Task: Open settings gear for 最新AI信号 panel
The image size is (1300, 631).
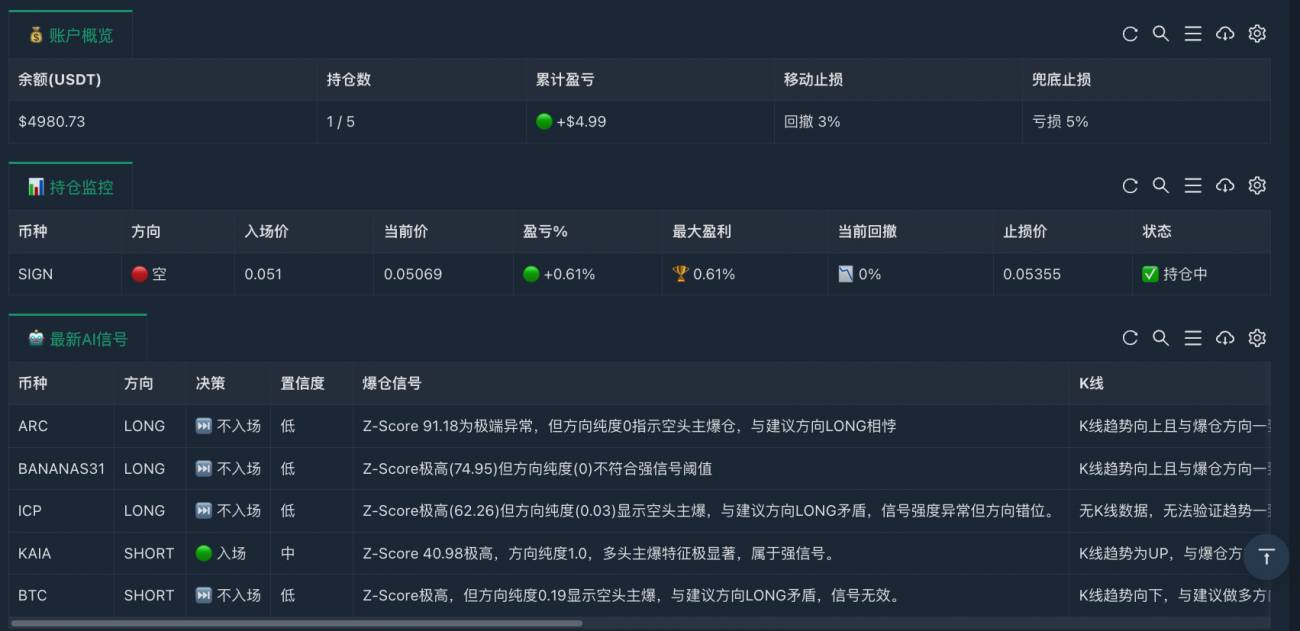Action: click(x=1257, y=338)
